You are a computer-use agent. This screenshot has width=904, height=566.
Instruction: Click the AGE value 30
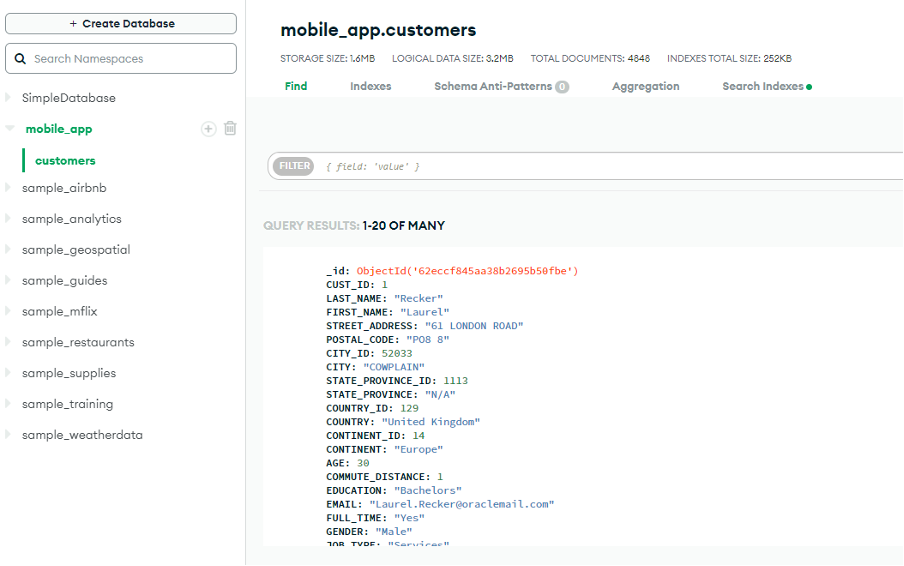(363, 463)
